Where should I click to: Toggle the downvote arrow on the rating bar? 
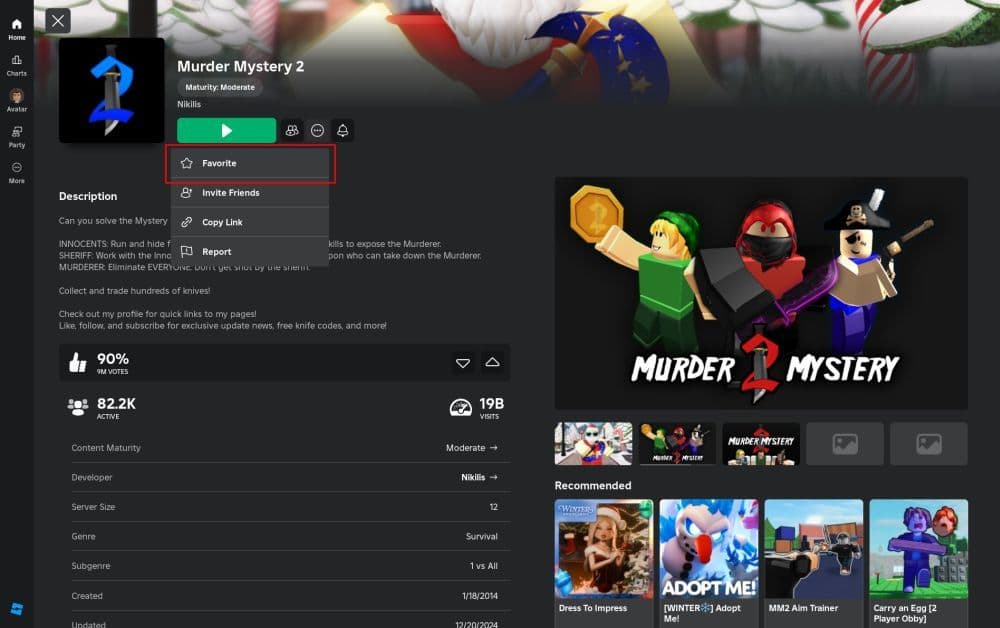(462, 363)
